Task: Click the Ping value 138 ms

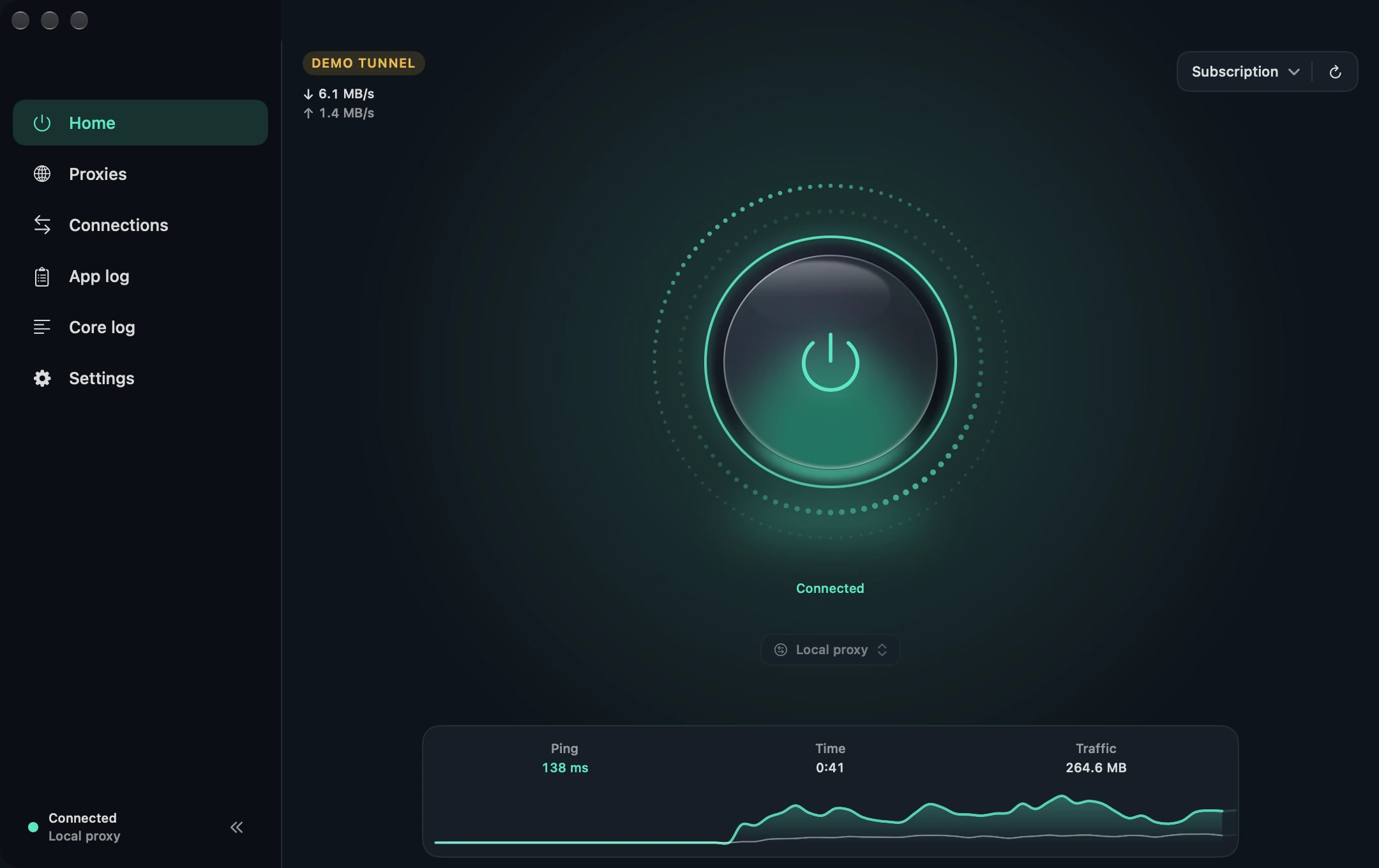Action: click(565, 768)
